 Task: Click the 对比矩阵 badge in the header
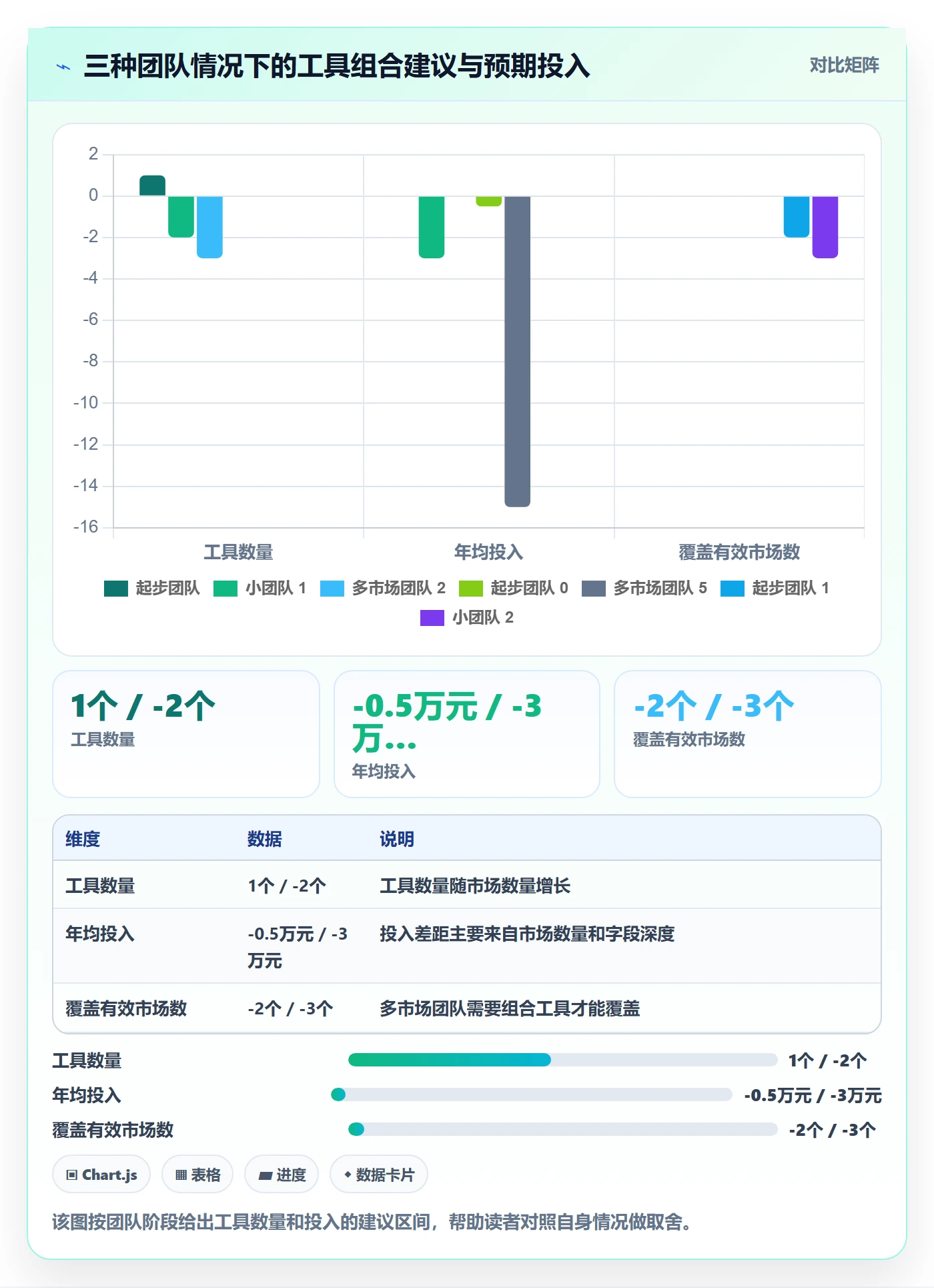click(844, 65)
